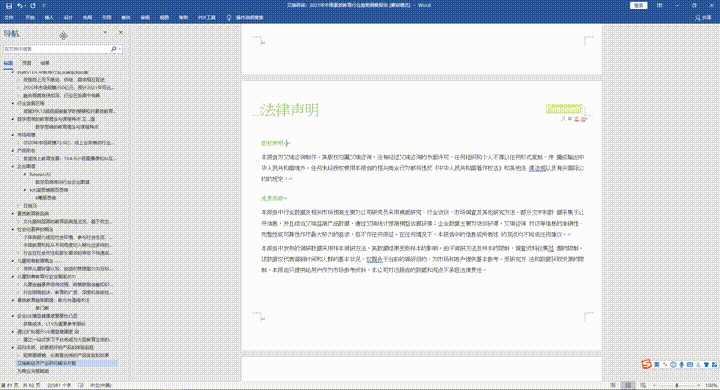Image resolution: width=720 pixels, height=390 pixels.
Task: Switch to Read Mode view in status bar
Action: click(613, 385)
